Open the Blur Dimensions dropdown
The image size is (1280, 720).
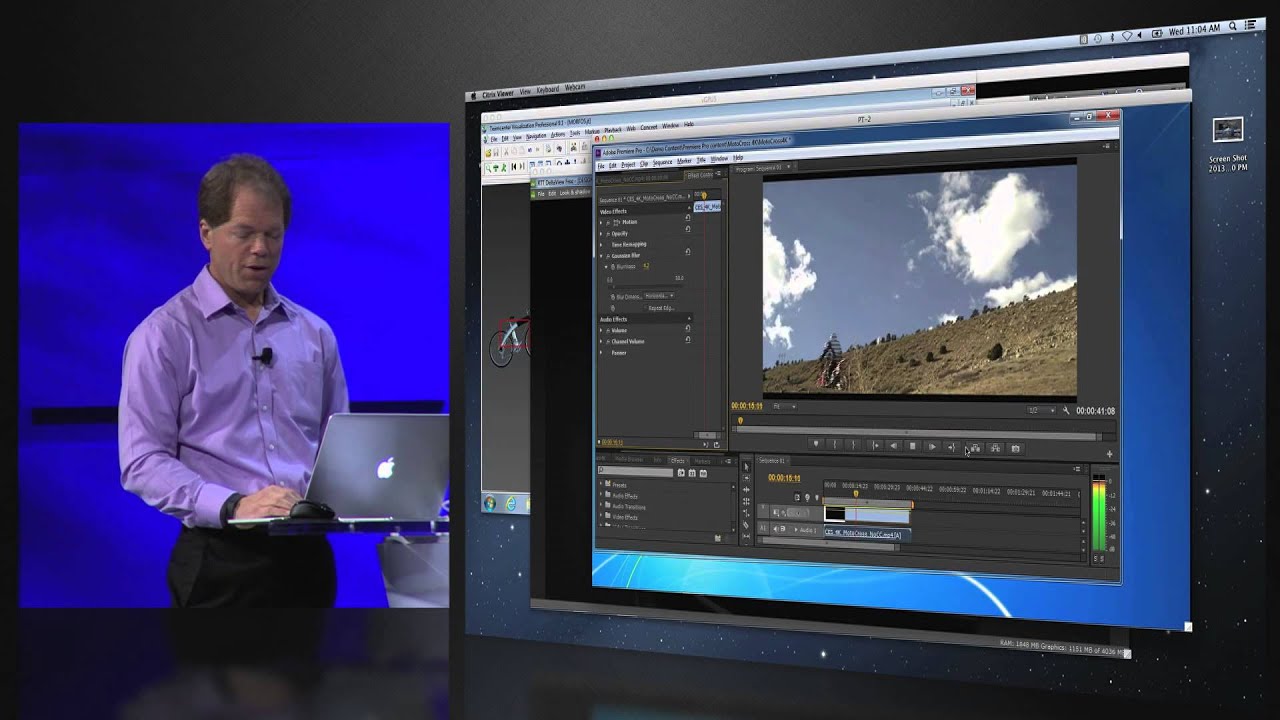click(658, 296)
